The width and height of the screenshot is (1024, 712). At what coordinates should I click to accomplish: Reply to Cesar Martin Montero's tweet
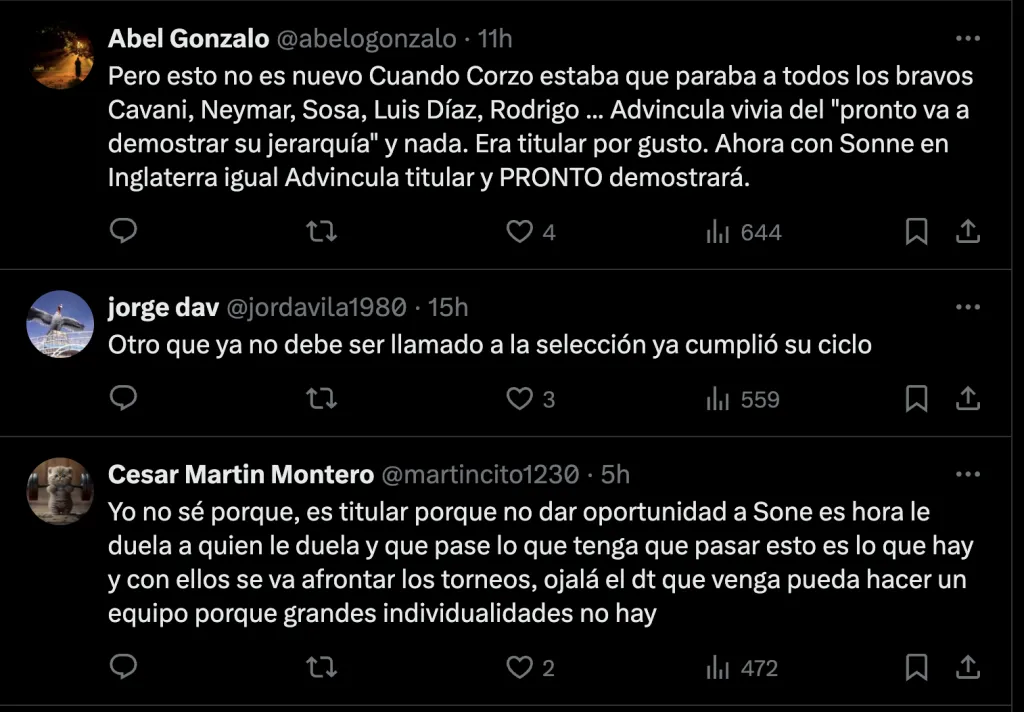pos(122,667)
